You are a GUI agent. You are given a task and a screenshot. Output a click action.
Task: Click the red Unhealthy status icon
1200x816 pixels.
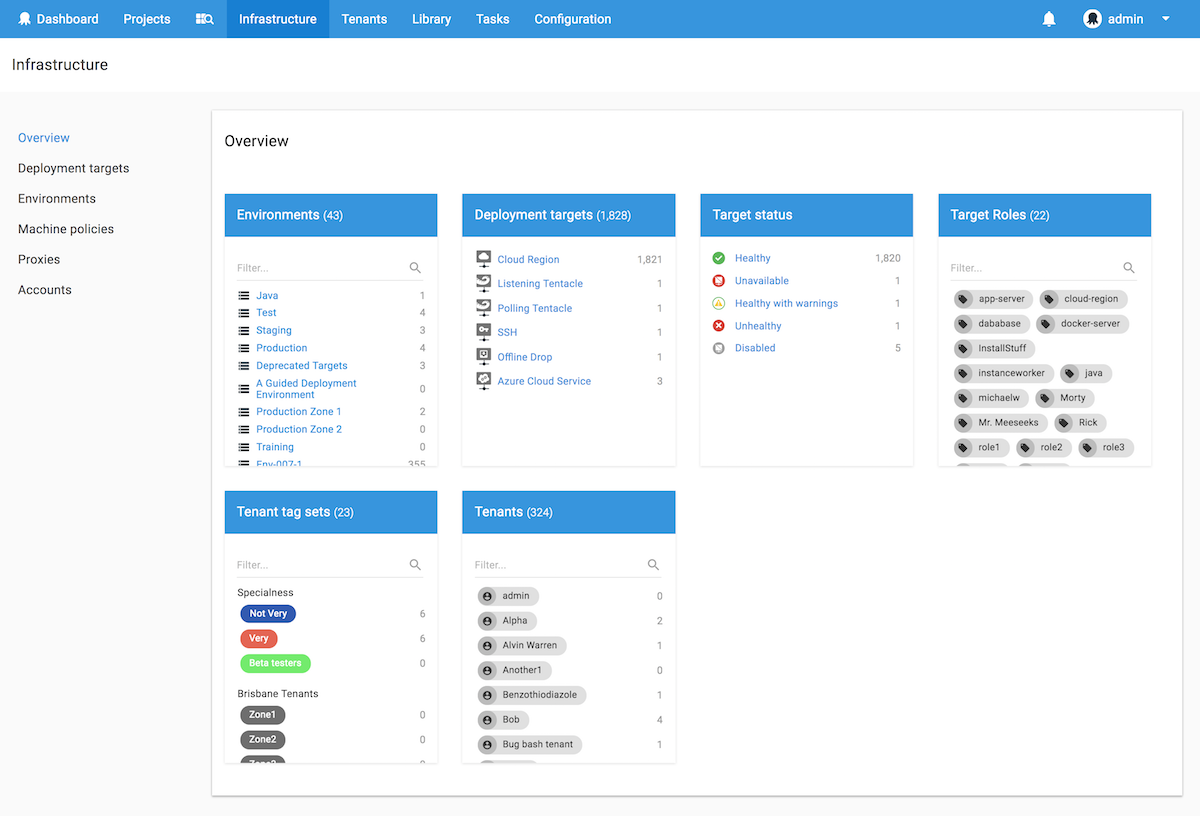pyautogui.click(x=718, y=325)
